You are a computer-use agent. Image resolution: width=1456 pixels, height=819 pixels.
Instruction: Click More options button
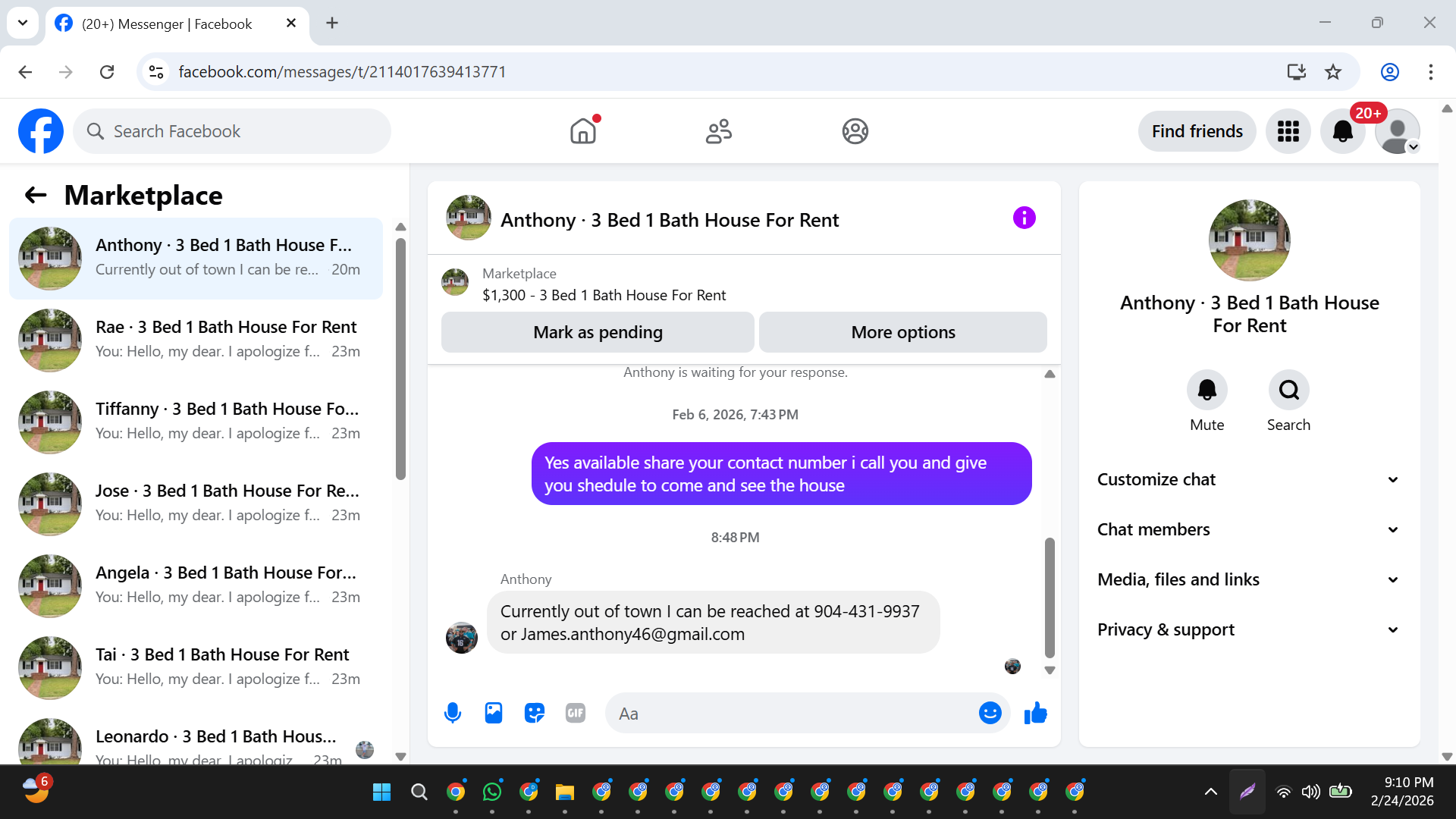[x=902, y=332]
